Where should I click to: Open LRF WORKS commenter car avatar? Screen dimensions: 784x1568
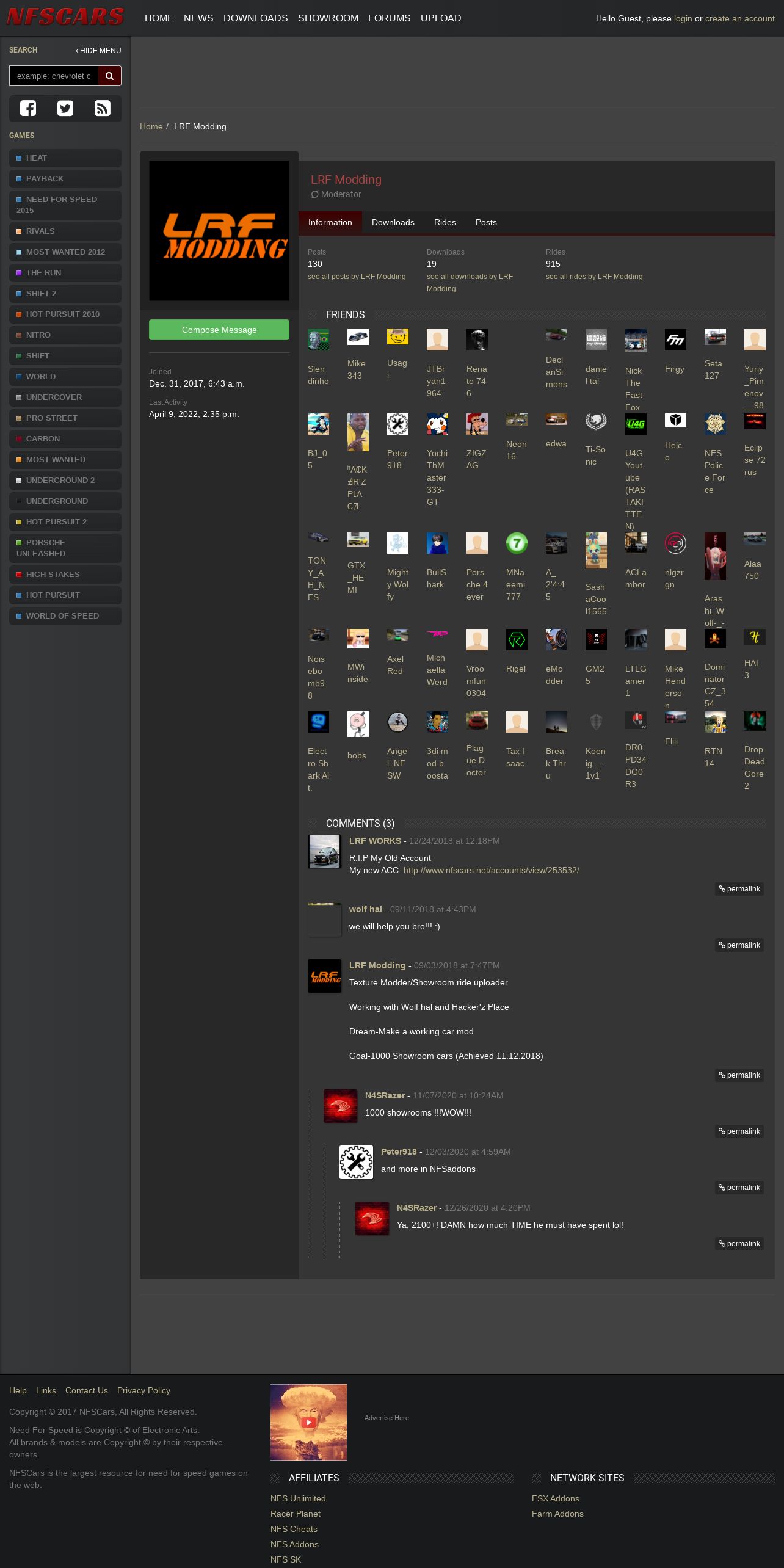point(324,851)
